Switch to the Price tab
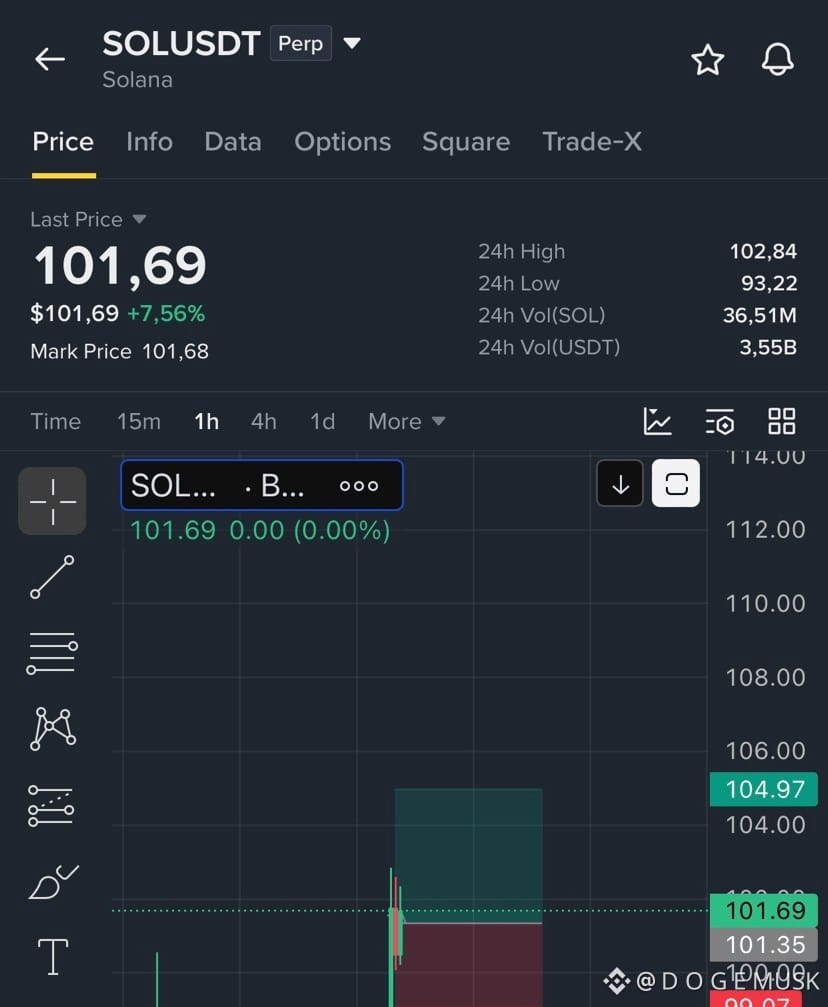Image resolution: width=828 pixels, height=1007 pixels. click(63, 141)
